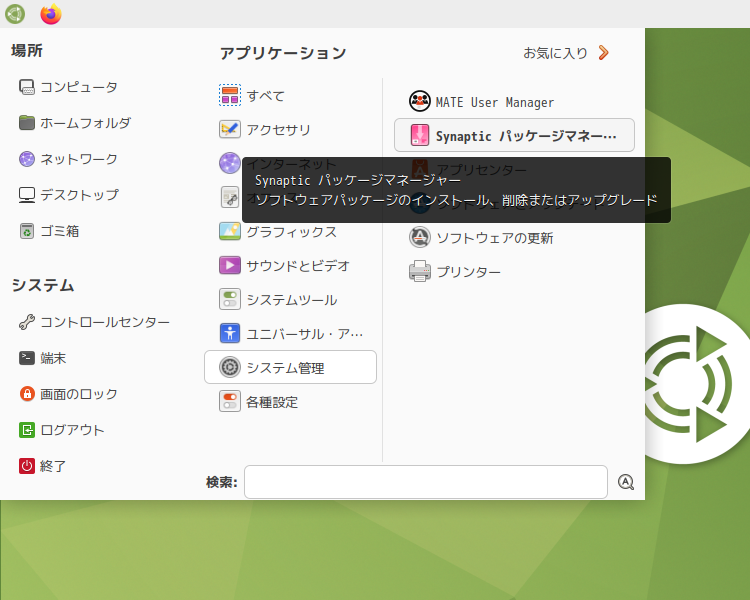Viewport: 750px width, 600px height.
Task: Click the コントロールセンター wrench icon
Action: coord(27,322)
